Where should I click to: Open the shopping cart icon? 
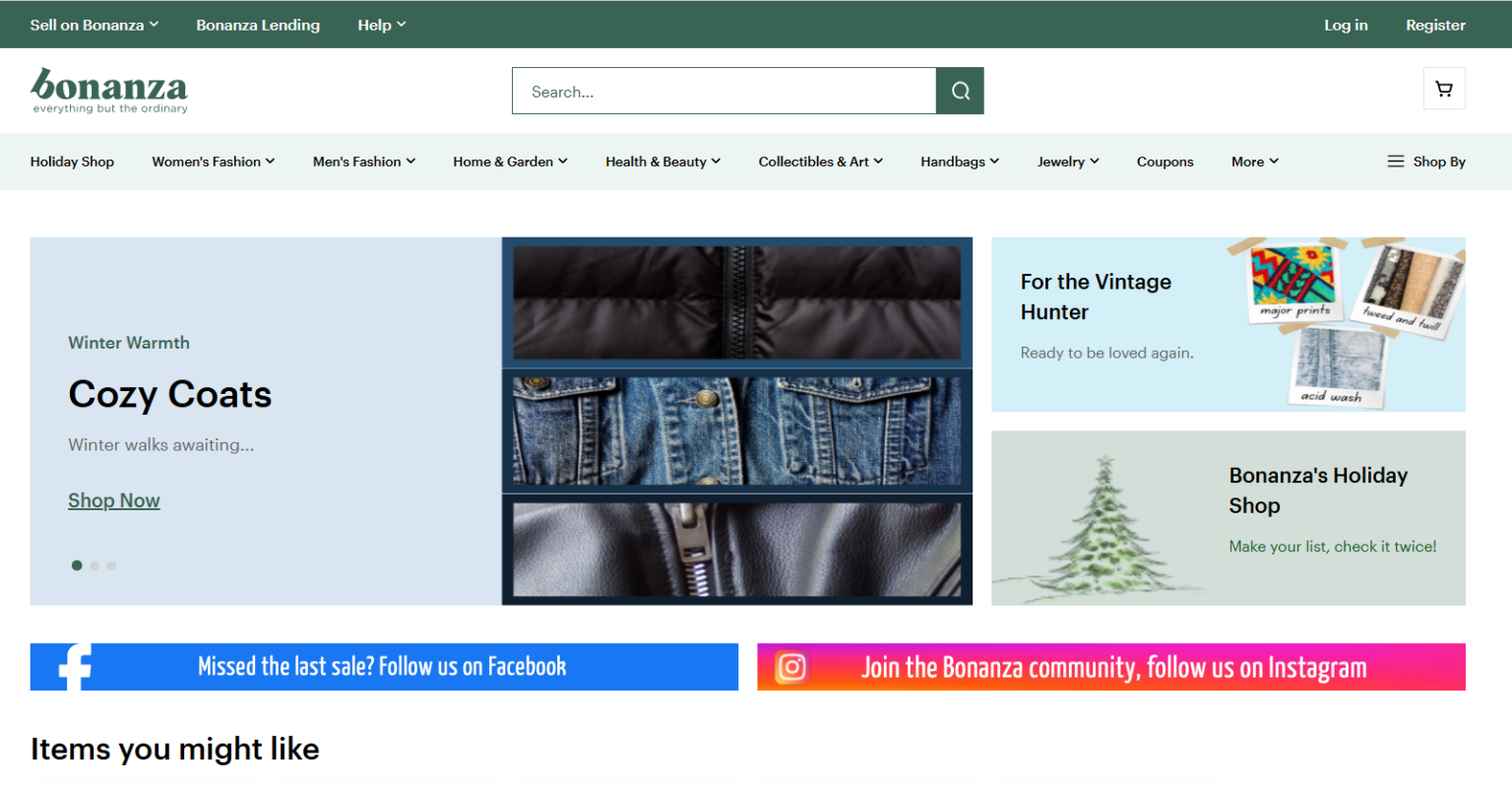point(1443,88)
